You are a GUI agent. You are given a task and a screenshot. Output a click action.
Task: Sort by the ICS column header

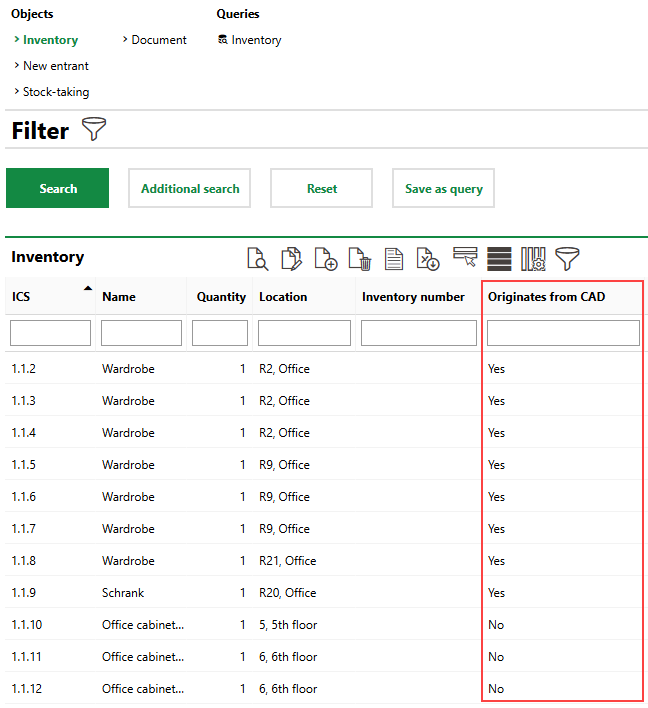click(x=22, y=297)
